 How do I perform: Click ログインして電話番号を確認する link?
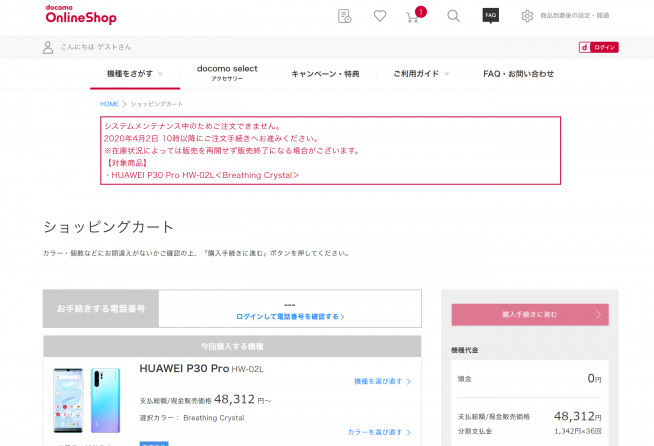point(290,317)
